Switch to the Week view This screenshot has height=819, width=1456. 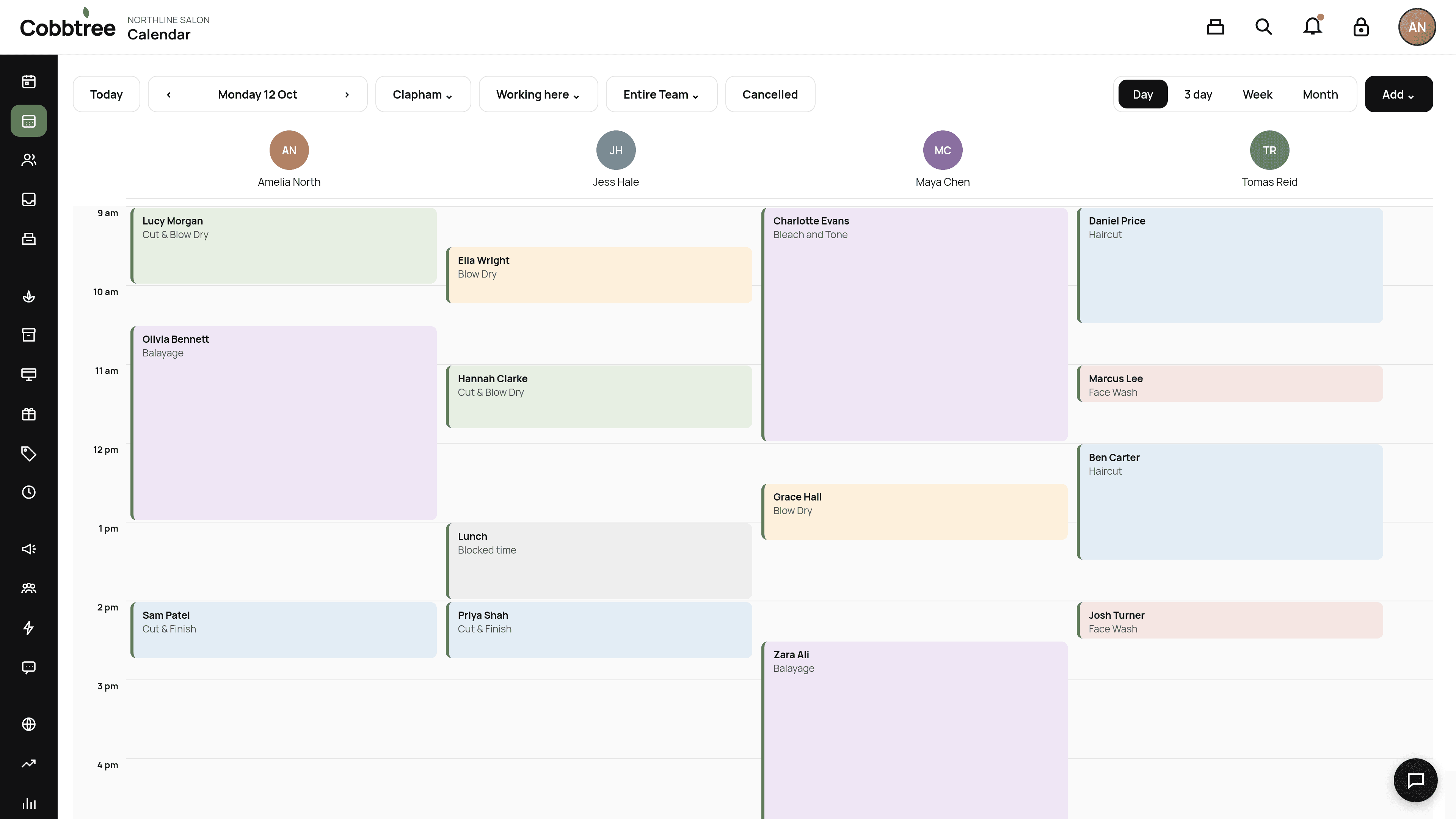pos(1257,94)
